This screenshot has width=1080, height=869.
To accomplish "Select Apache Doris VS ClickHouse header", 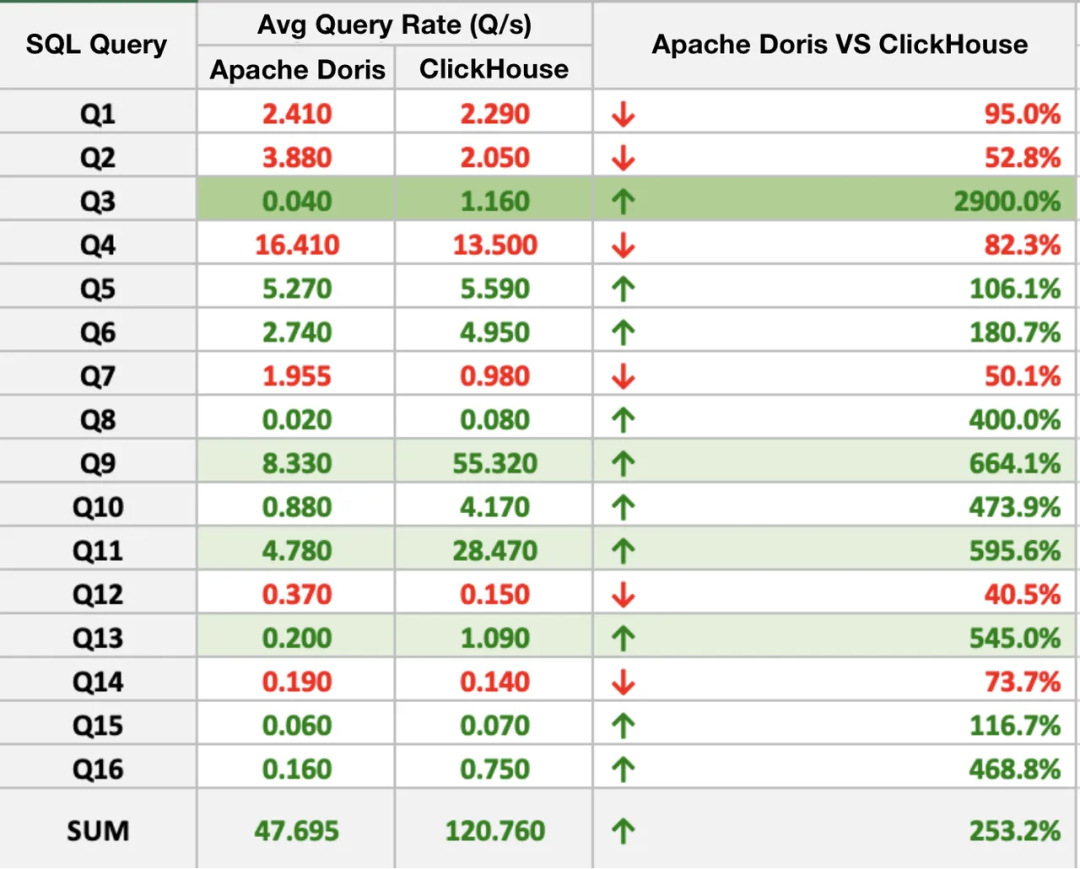I will pyautogui.click(x=839, y=45).
